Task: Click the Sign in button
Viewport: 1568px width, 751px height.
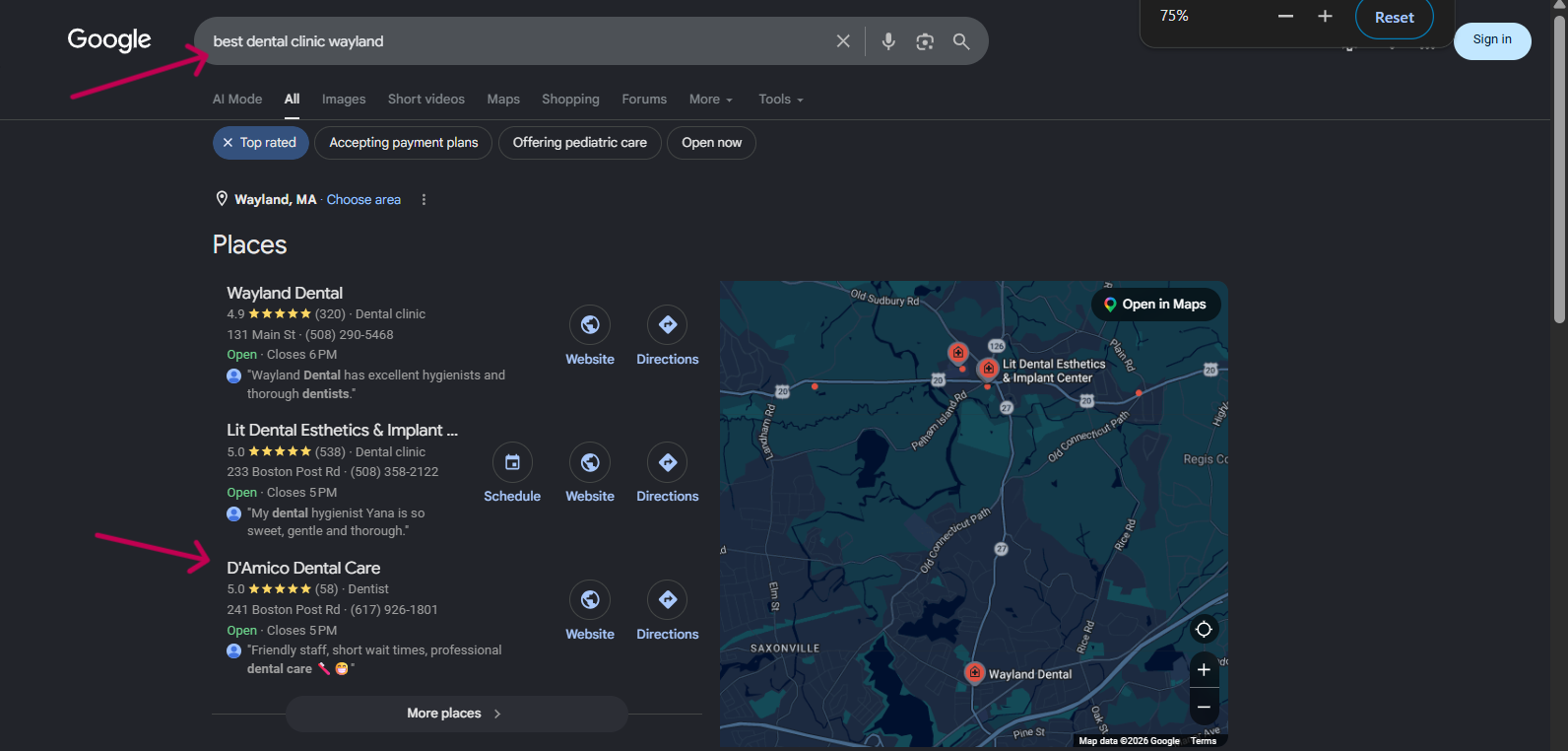Action: (1492, 40)
